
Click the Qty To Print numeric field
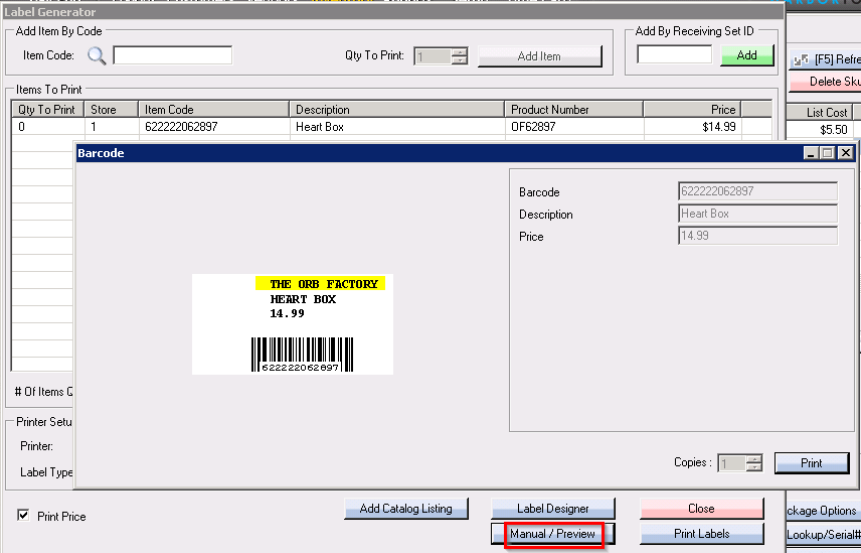coord(433,56)
